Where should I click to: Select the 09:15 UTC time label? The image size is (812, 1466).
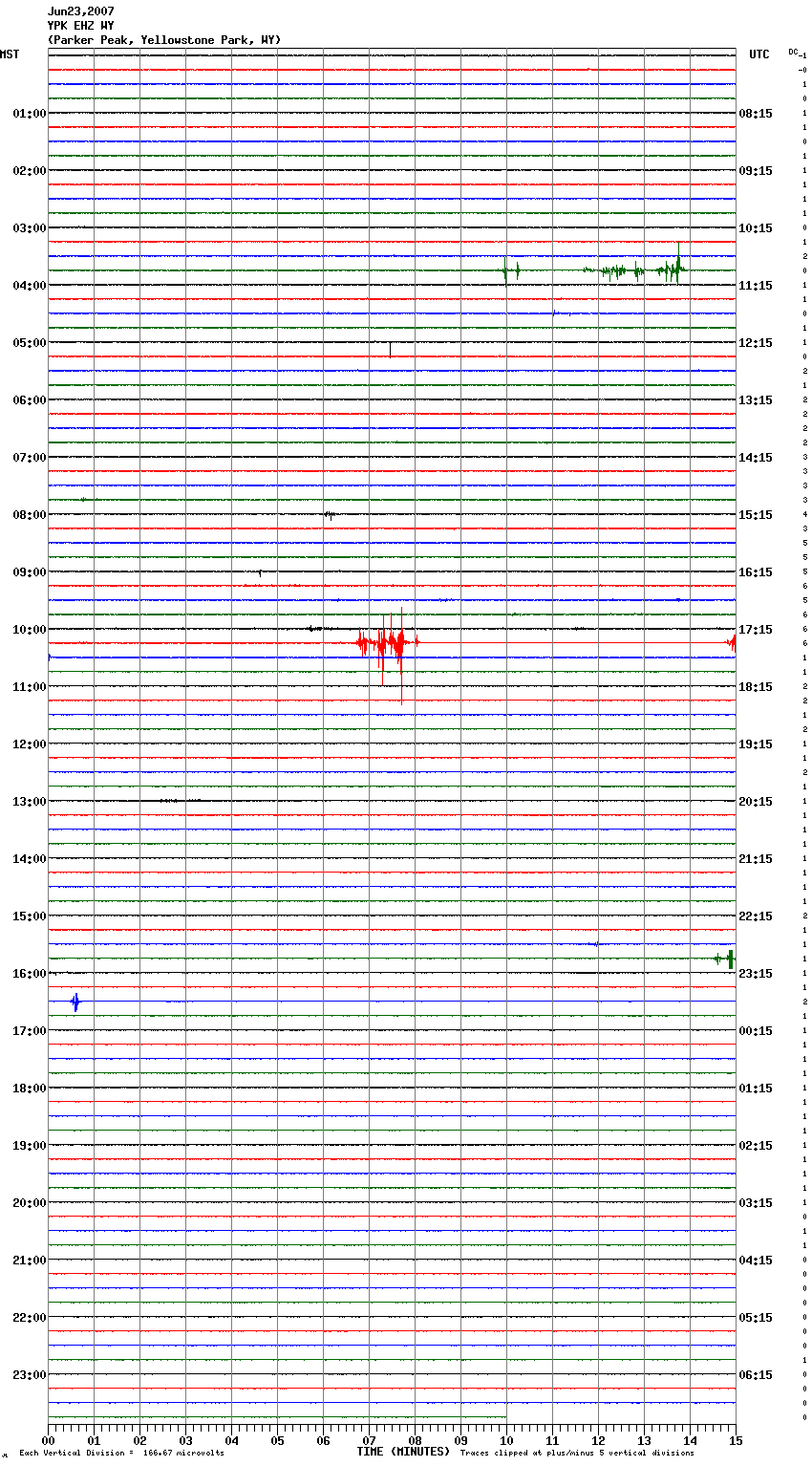coord(756,171)
